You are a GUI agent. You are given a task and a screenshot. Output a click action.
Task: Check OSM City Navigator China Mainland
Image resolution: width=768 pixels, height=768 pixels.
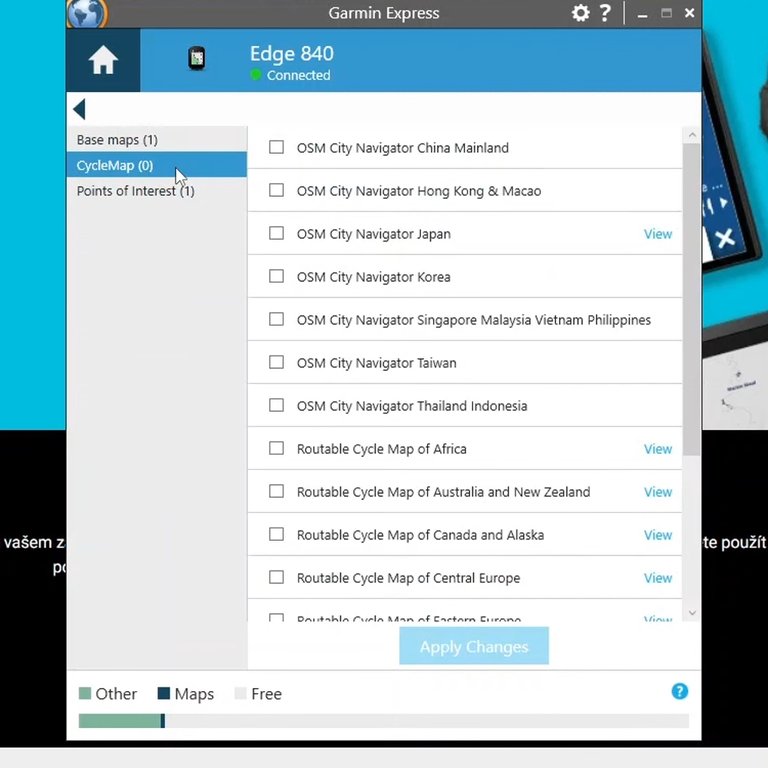pos(276,148)
